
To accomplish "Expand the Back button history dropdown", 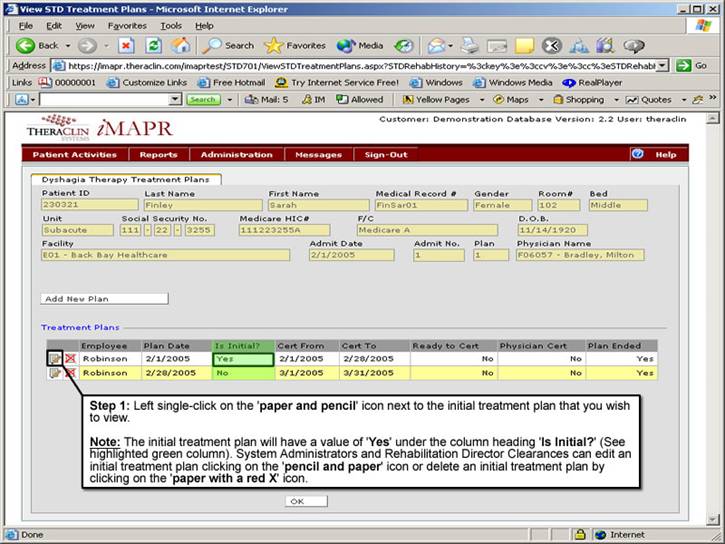I will pyautogui.click(x=68, y=46).
